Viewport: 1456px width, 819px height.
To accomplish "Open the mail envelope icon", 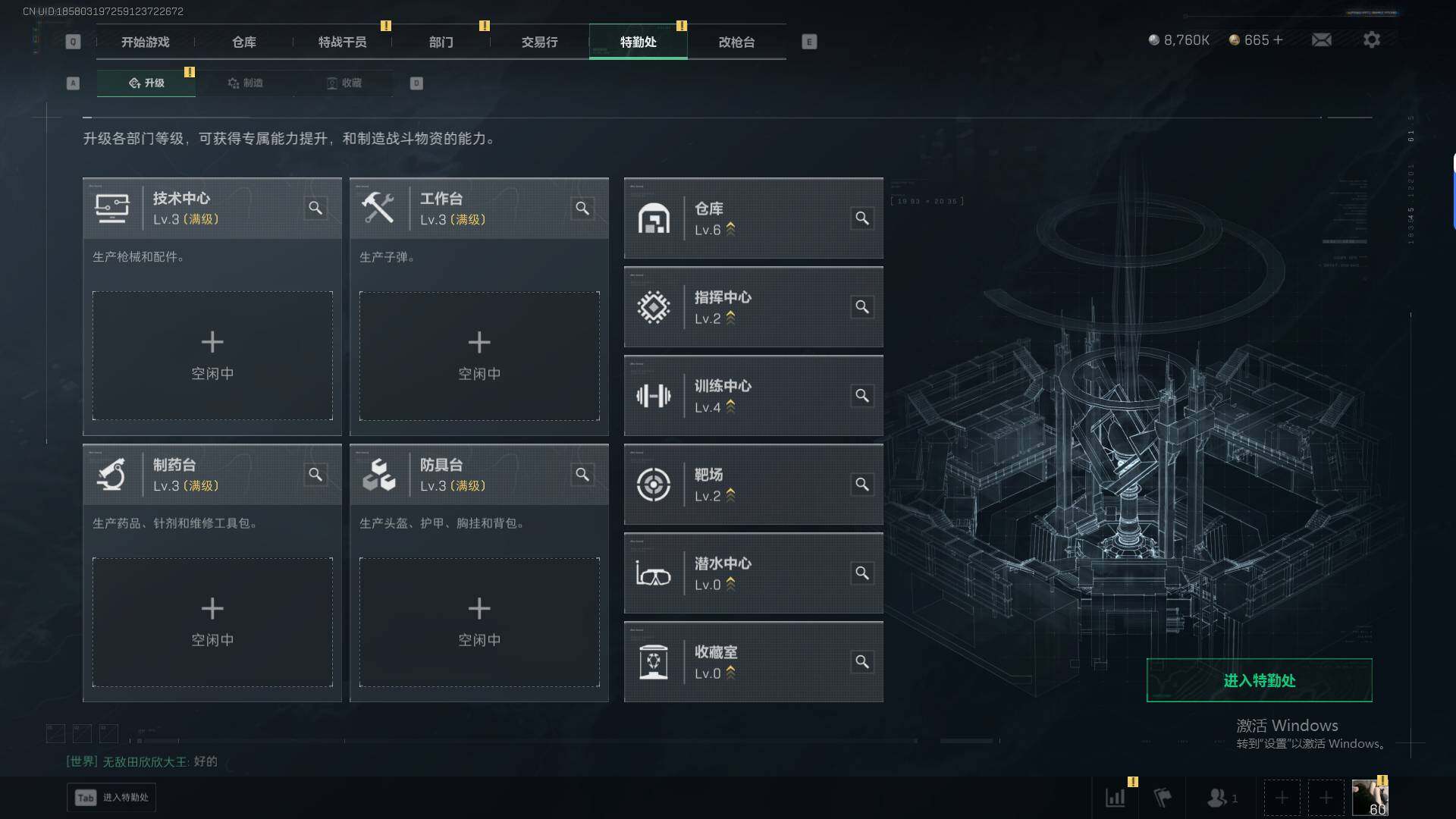I will (1321, 39).
